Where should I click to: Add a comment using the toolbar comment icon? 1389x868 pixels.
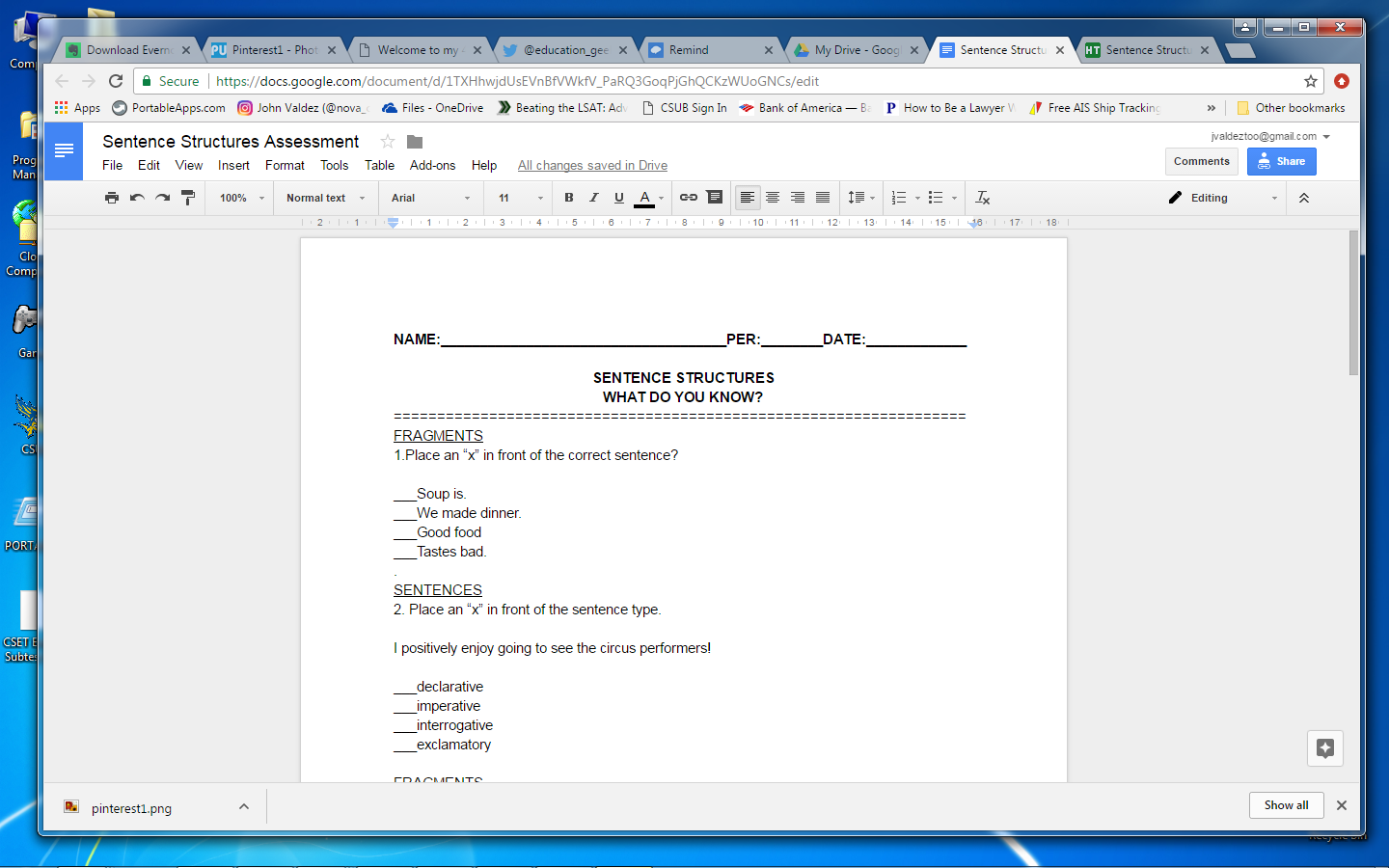715,198
